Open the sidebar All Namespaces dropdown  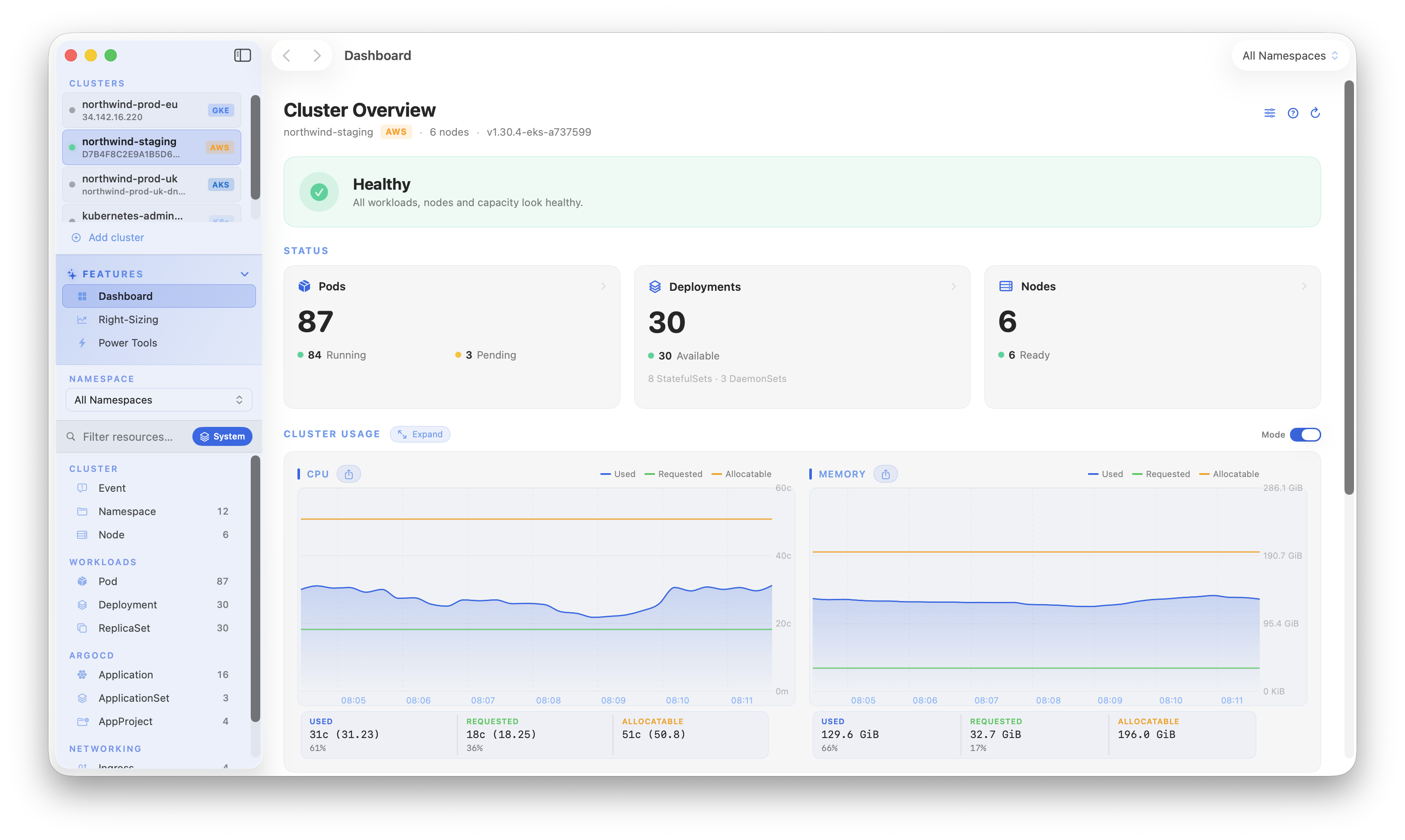(159, 400)
